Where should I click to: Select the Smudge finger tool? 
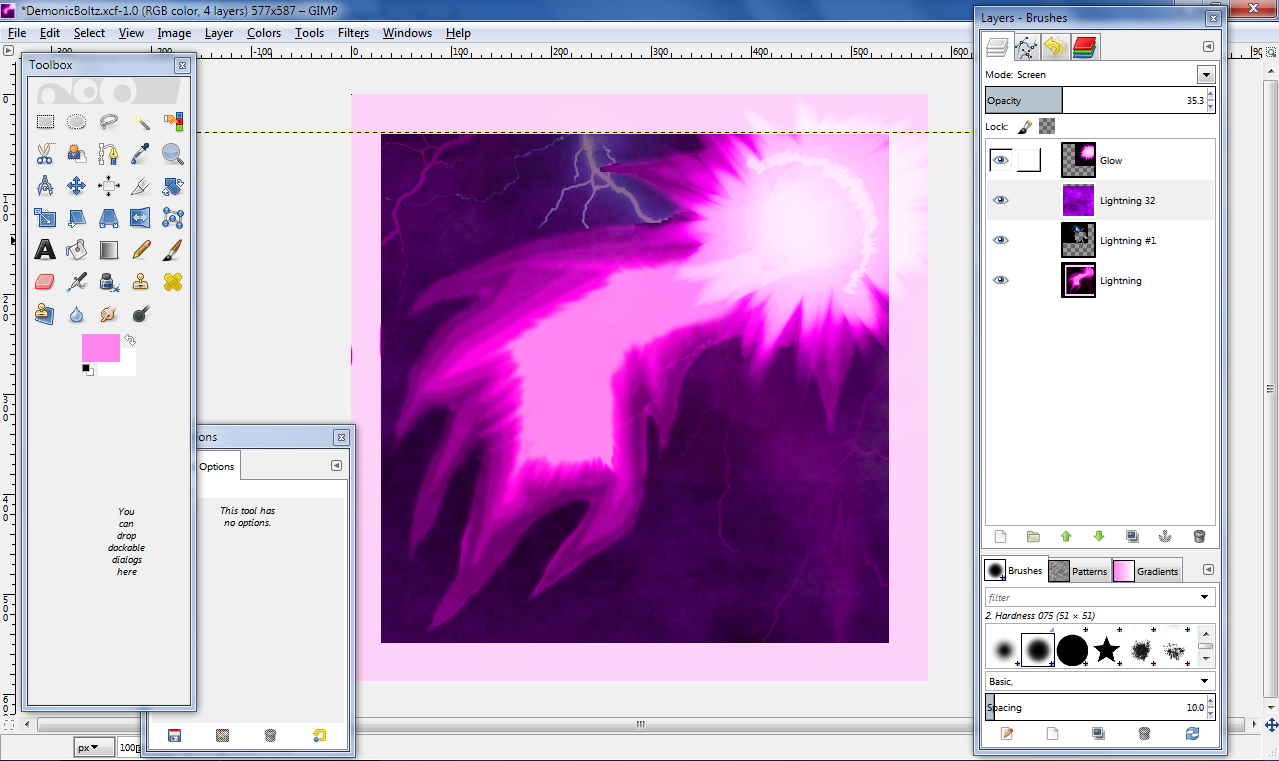(108, 314)
